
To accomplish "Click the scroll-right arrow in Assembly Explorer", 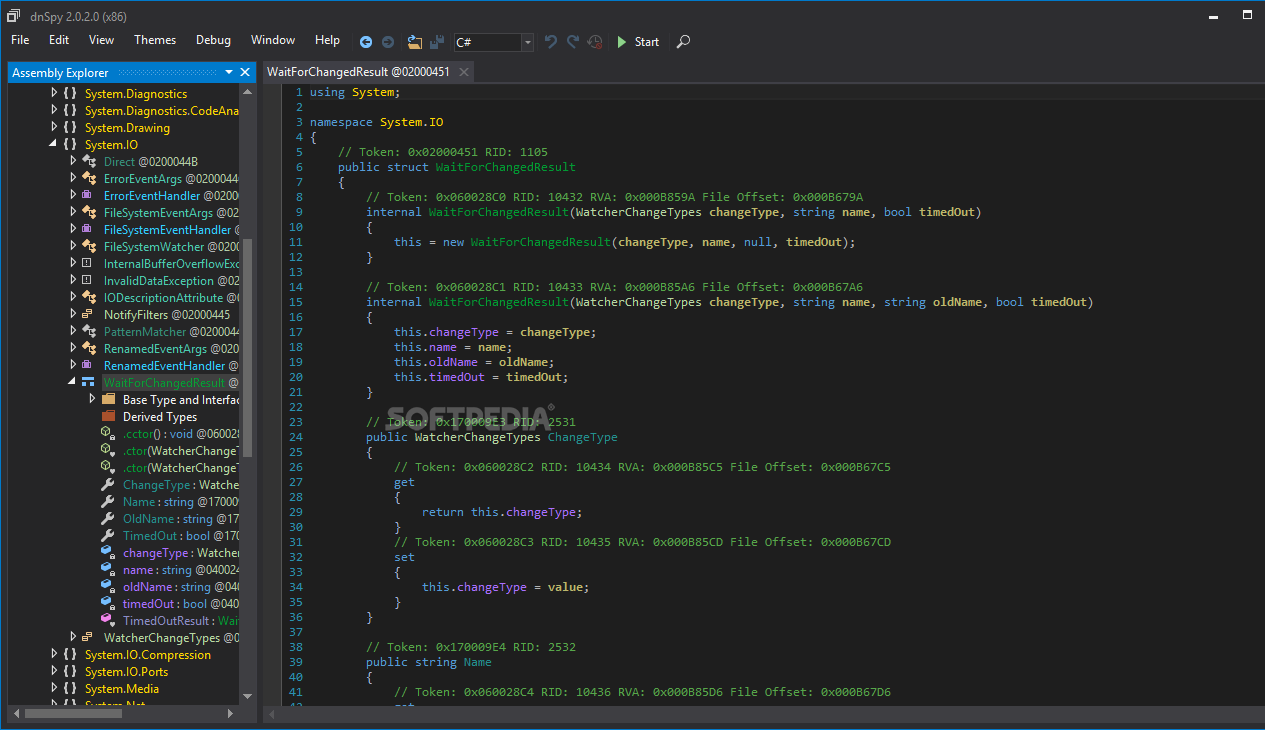I will pos(230,713).
